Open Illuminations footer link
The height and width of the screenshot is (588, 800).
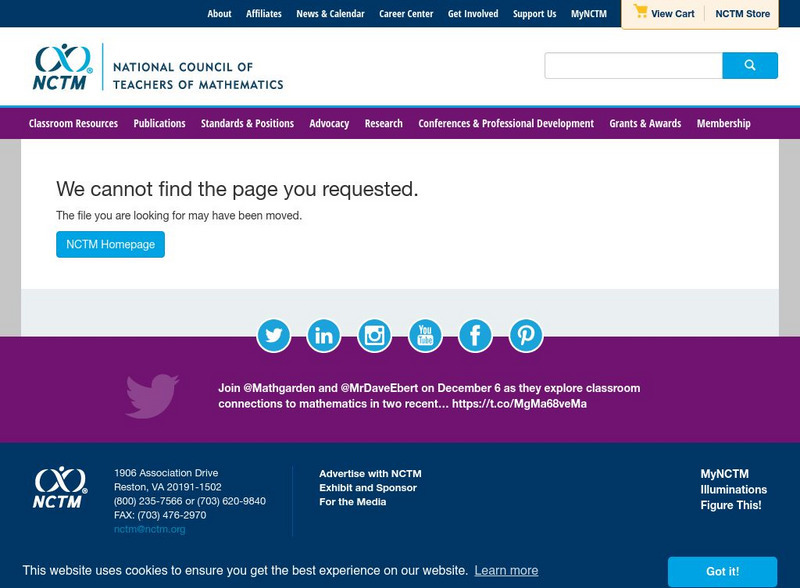coord(734,489)
